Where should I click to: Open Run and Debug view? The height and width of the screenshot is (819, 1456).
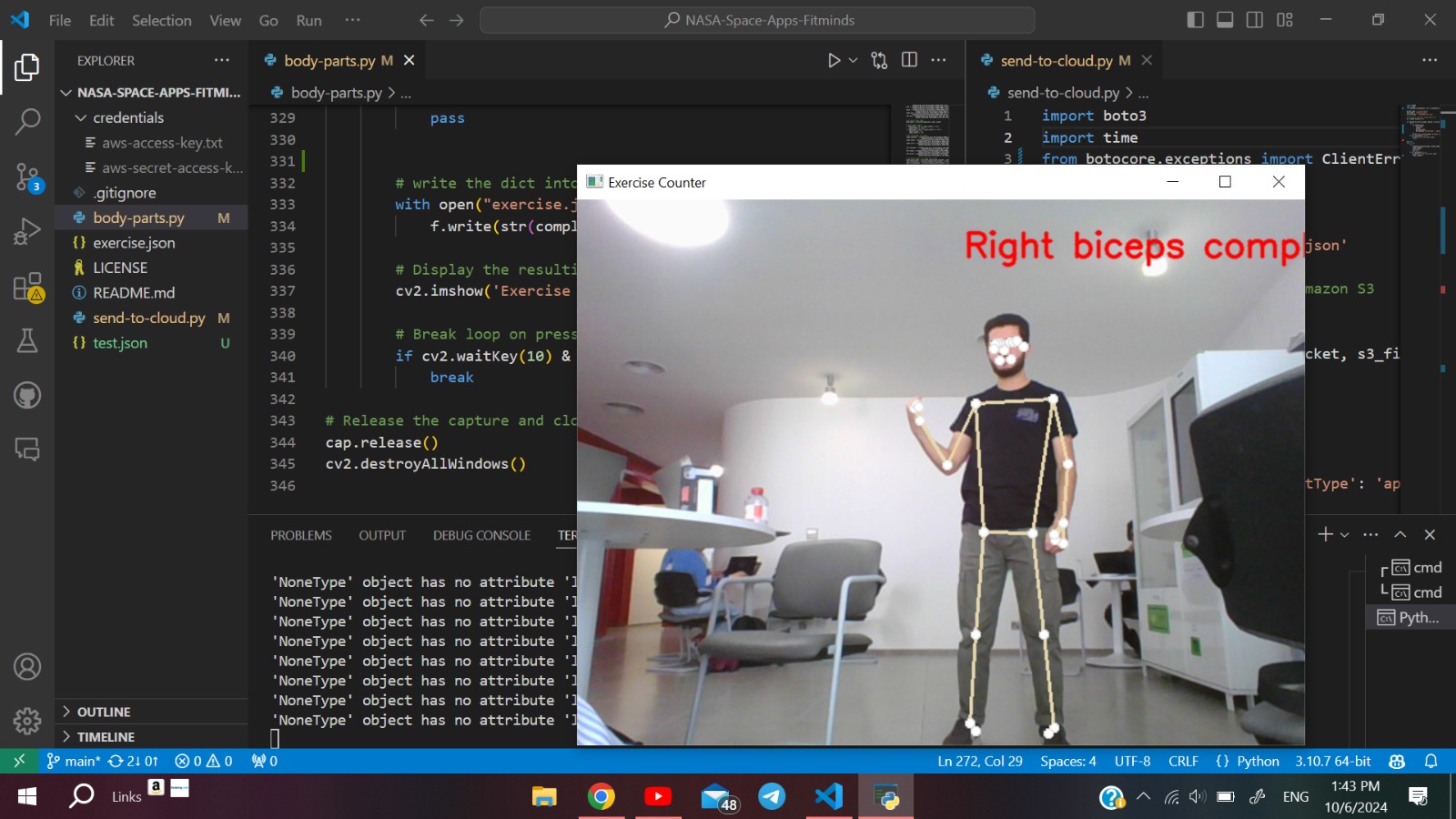[27, 231]
